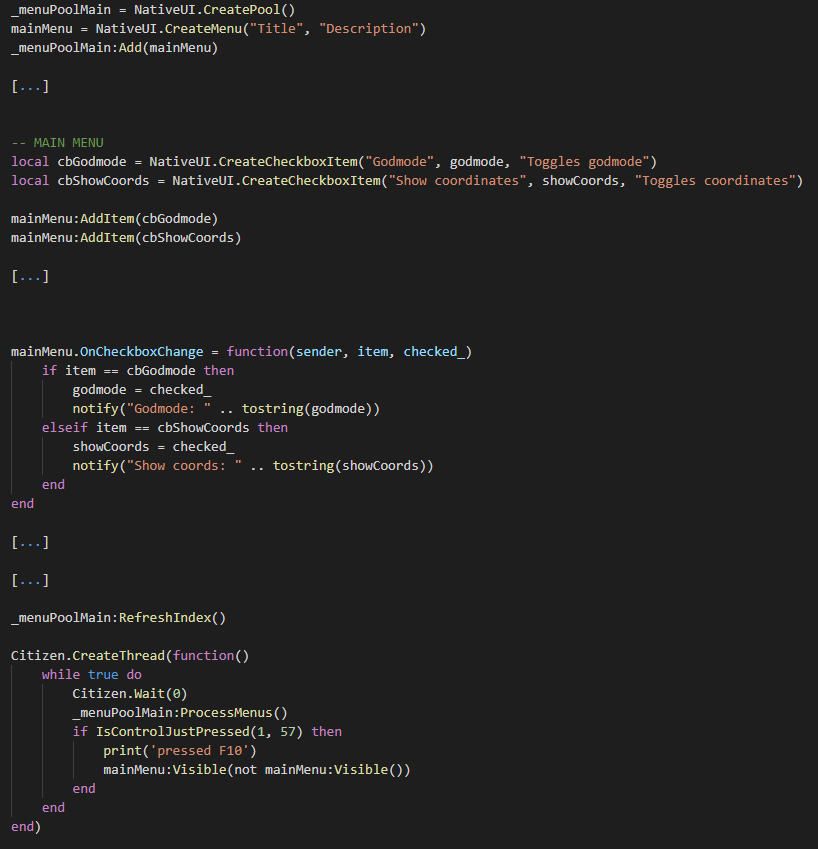The image size is (818, 849).
Task: Click the line "godmode = checked_"
Action: pyautogui.click(x=142, y=389)
